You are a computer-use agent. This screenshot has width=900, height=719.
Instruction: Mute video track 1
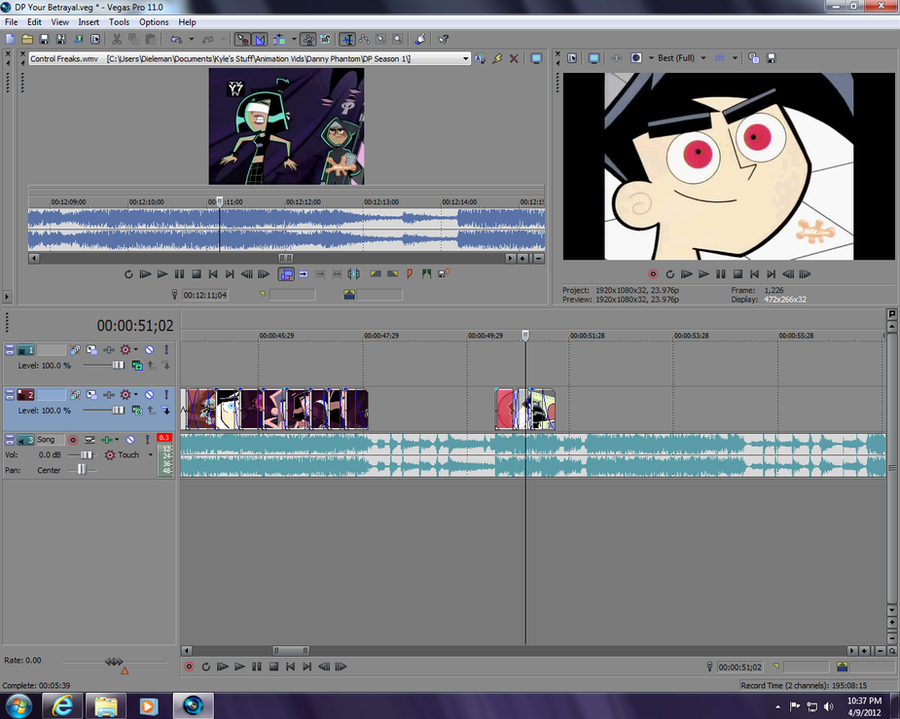149,349
